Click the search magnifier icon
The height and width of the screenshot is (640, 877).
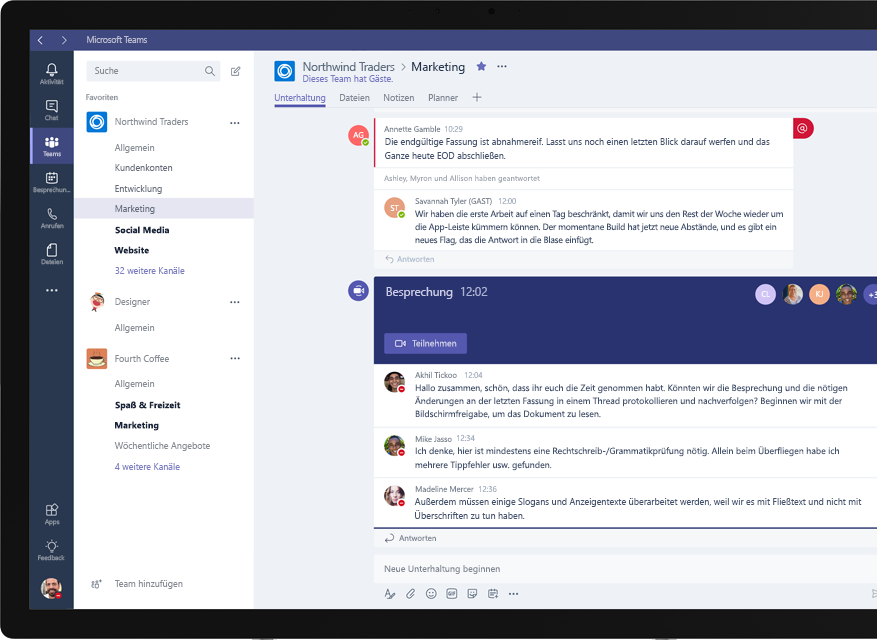click(x=210, y=71)
